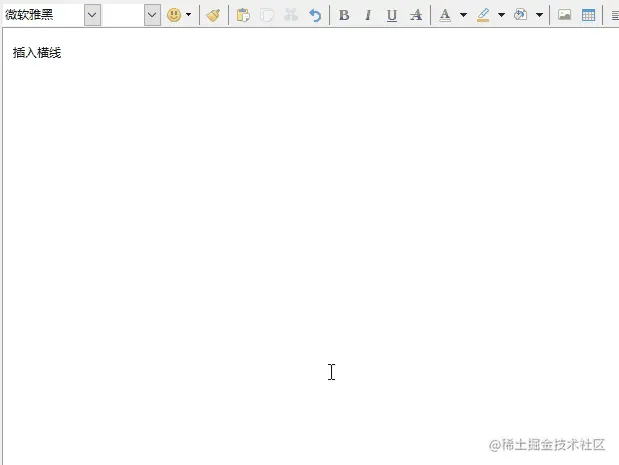Click the text 插入横线 in editor
The image size is (619, 465).
[x=37, y=52]
